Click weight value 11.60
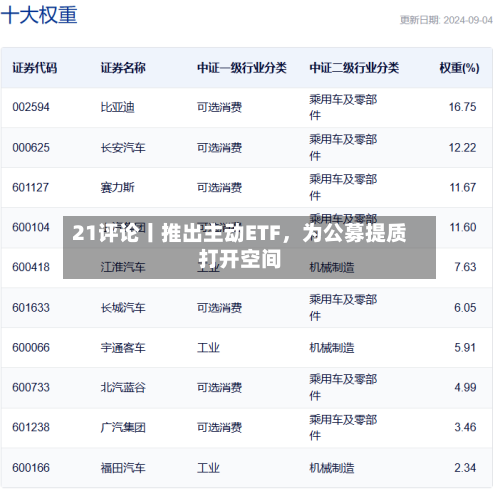500x496 pixels. tap(463, 227)
